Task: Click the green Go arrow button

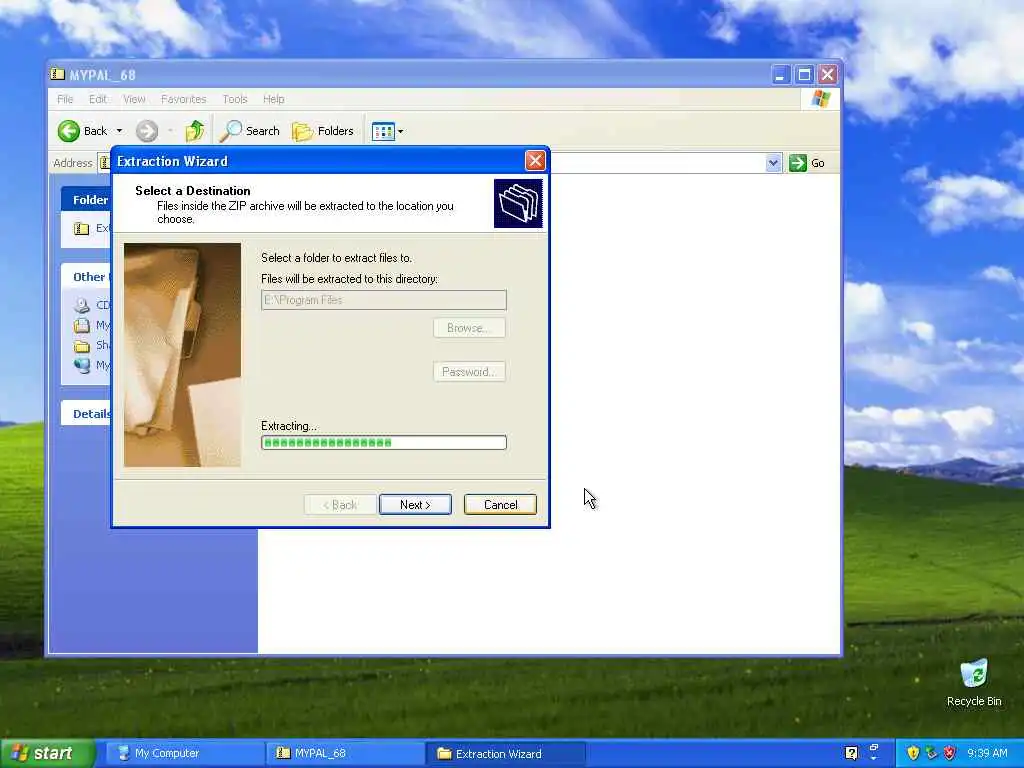Action: pyautogui.click(x=797, y=163)
